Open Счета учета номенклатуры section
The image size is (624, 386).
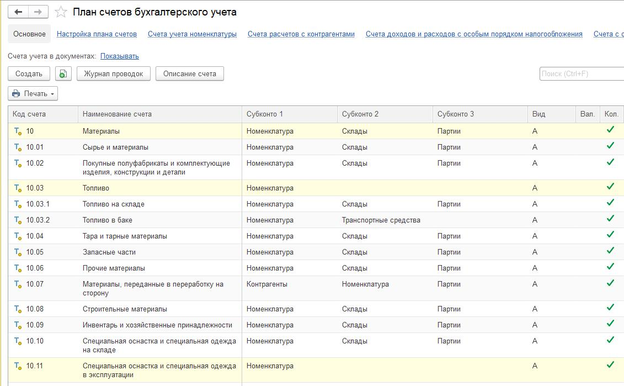coord(192,34)
